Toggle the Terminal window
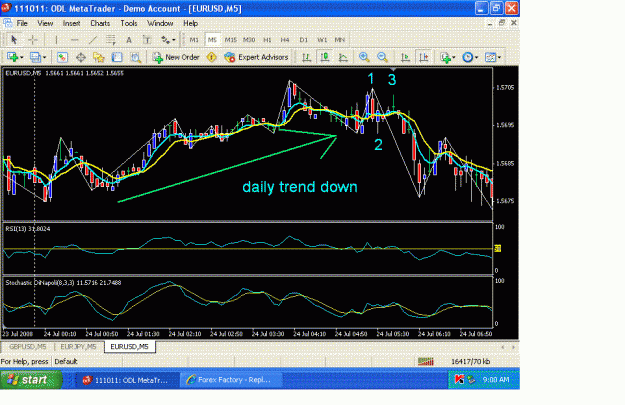This screenshot has height=405, width=625. [x=117, y=57]
